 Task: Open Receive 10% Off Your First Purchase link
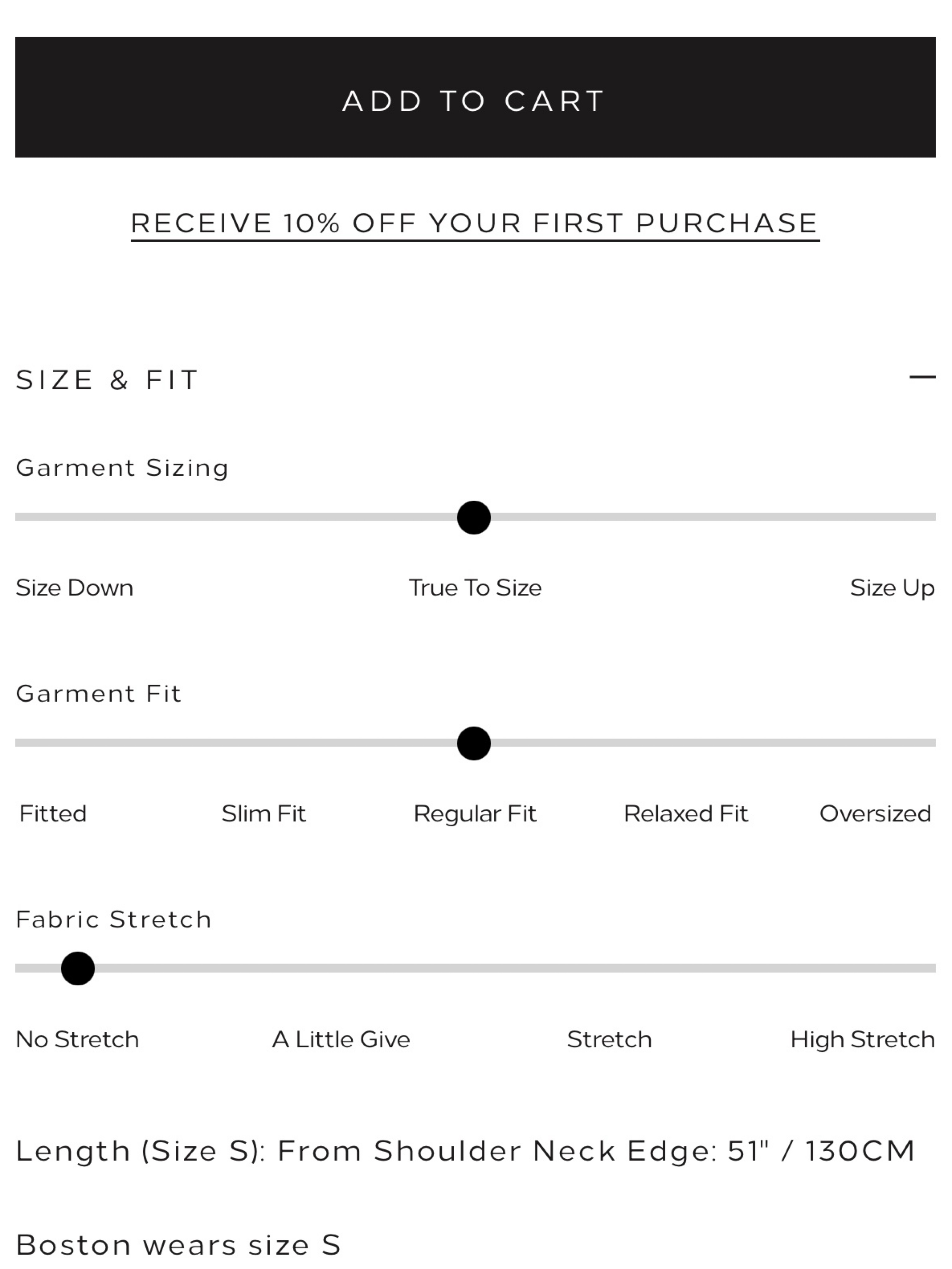point(475,224)
